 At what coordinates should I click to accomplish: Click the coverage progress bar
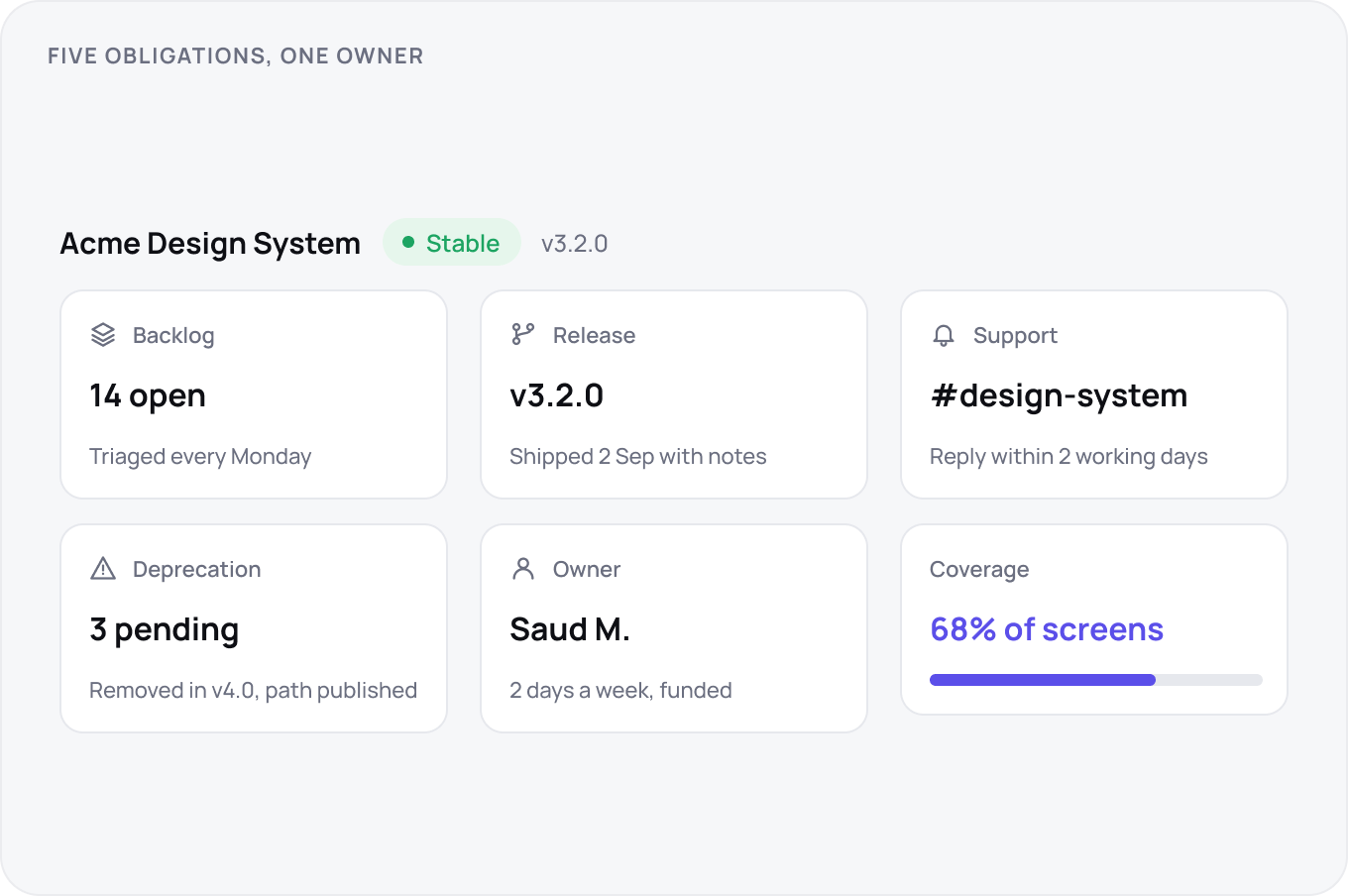coord(1095,680)
